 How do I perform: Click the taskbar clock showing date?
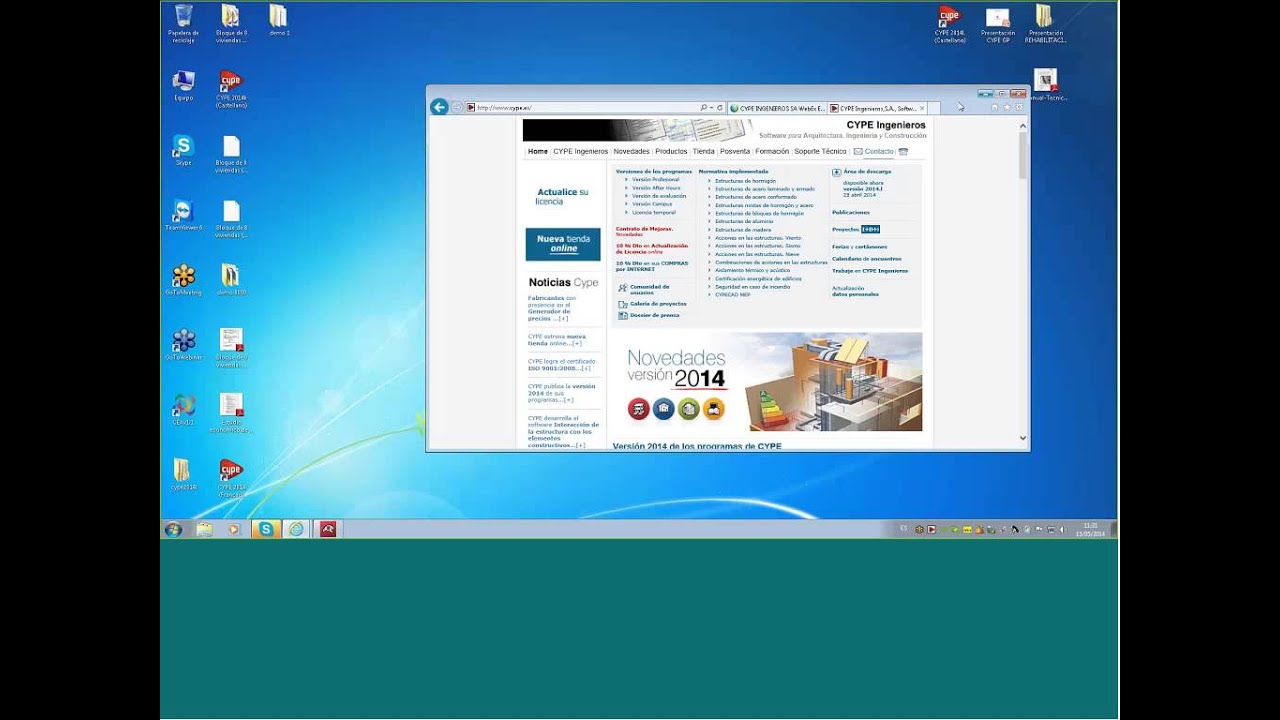[1090, 530]
